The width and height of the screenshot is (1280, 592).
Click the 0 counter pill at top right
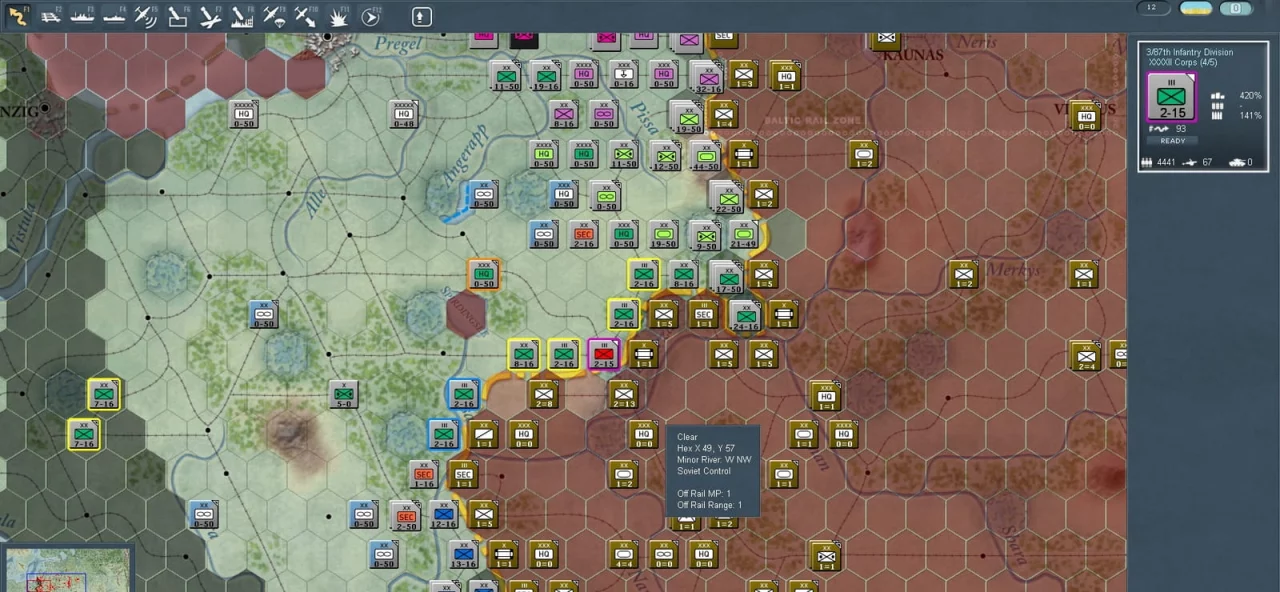click(1236, 8)
